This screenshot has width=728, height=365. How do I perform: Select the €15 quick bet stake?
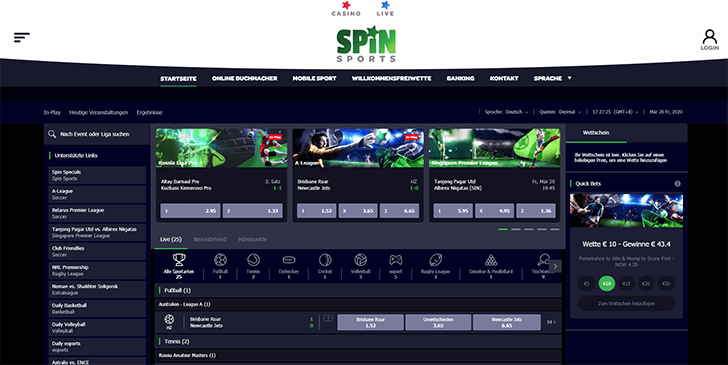[626, 283]
